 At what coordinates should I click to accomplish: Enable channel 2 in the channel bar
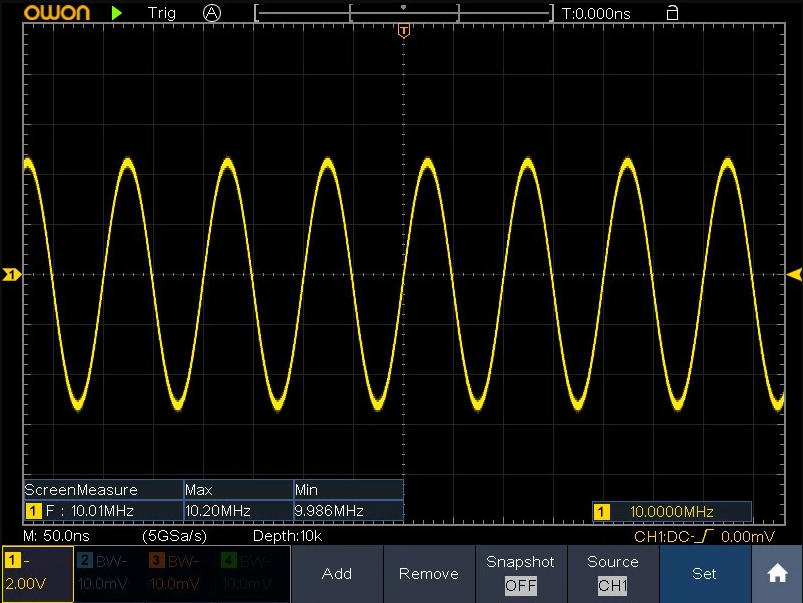point(109,574)
